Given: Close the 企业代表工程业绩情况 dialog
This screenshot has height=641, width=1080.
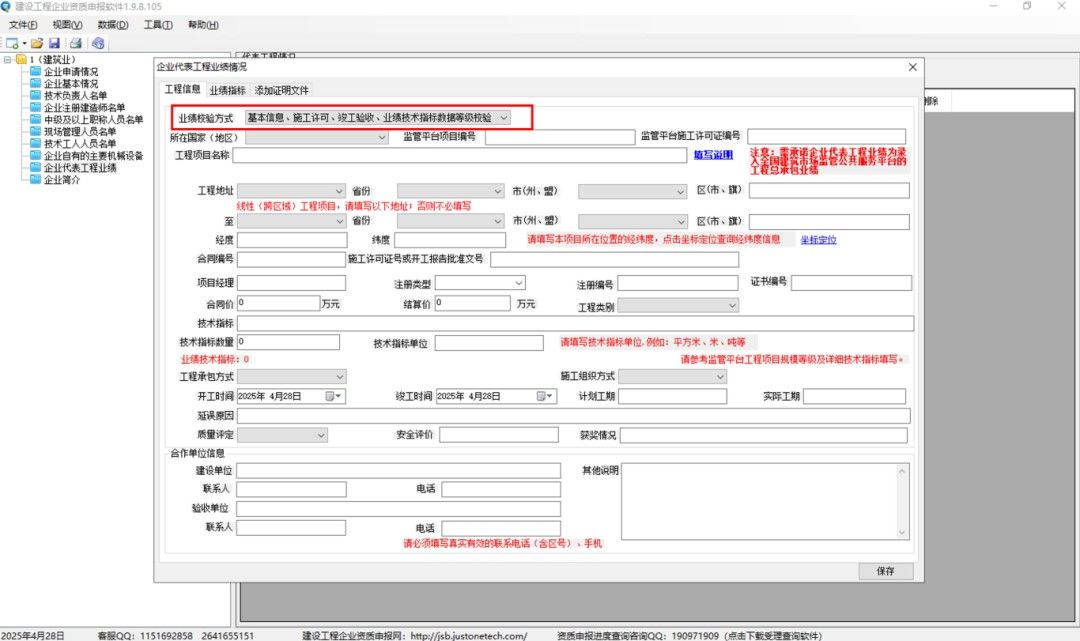Looking at the screenshot, I should [x=911, y=67].
